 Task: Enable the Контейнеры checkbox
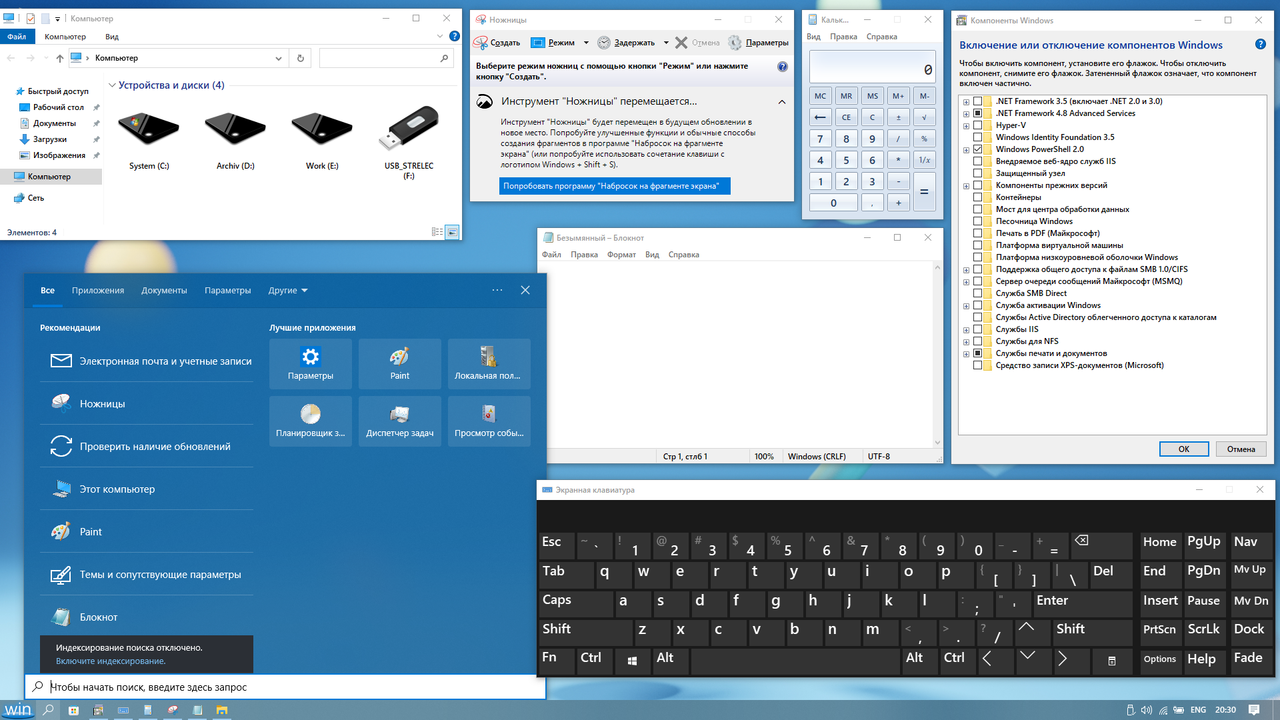pyautogui.click(x=978, y=197)
